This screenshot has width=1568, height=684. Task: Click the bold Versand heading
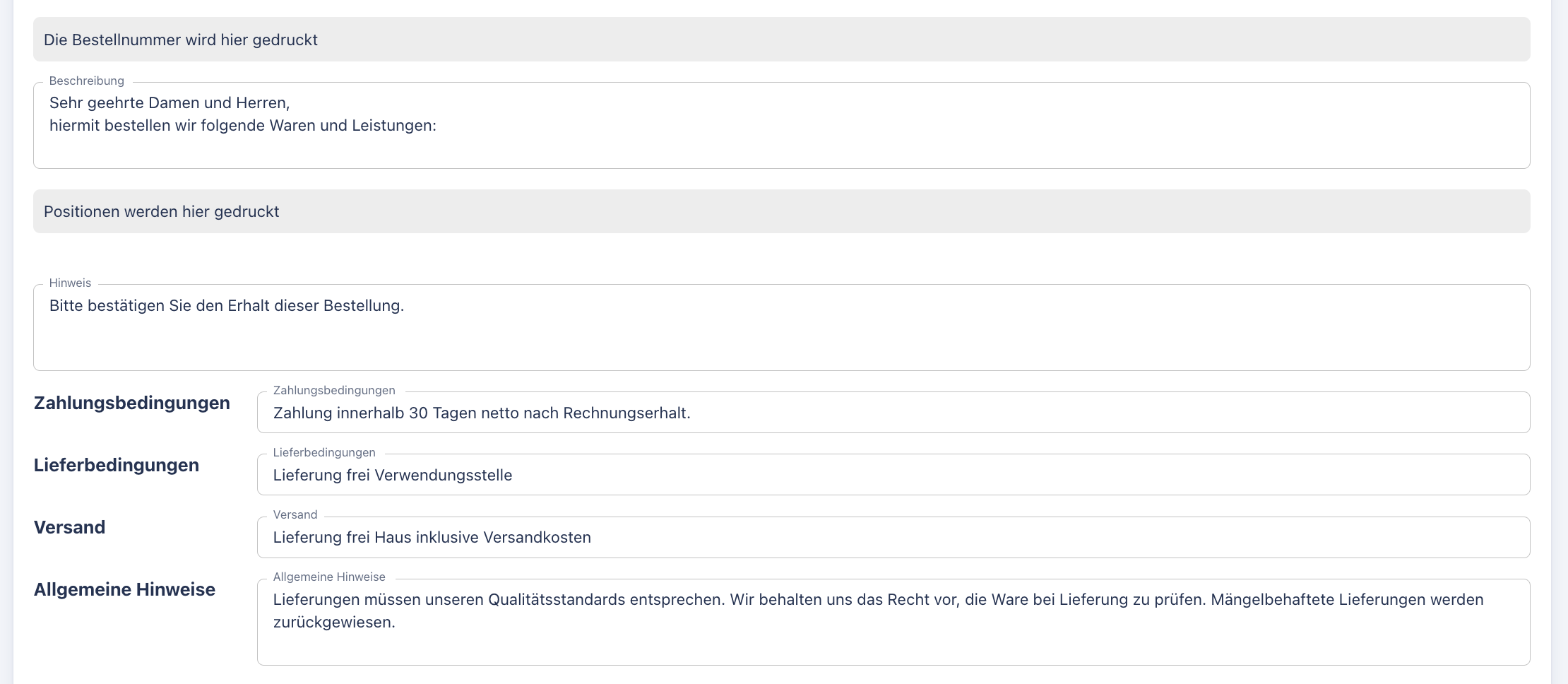point(69,527)
